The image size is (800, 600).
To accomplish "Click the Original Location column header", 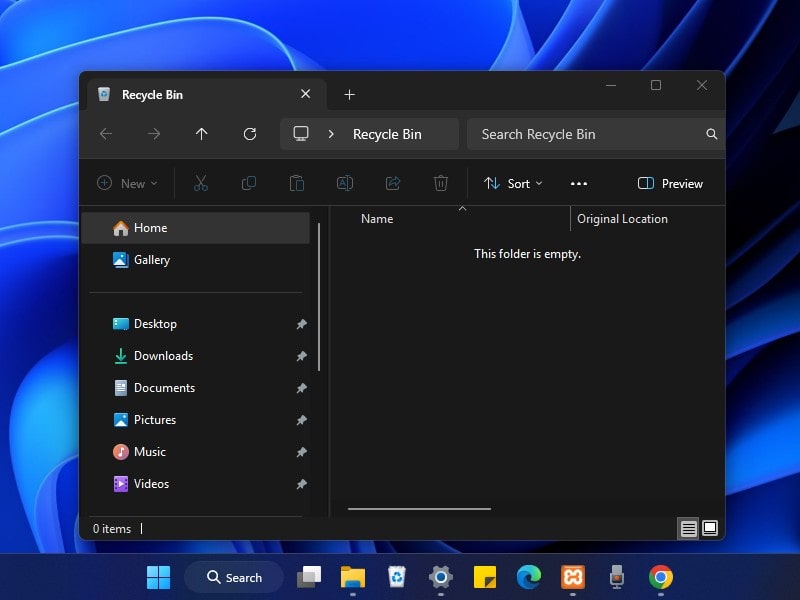I will pos(622,219).
